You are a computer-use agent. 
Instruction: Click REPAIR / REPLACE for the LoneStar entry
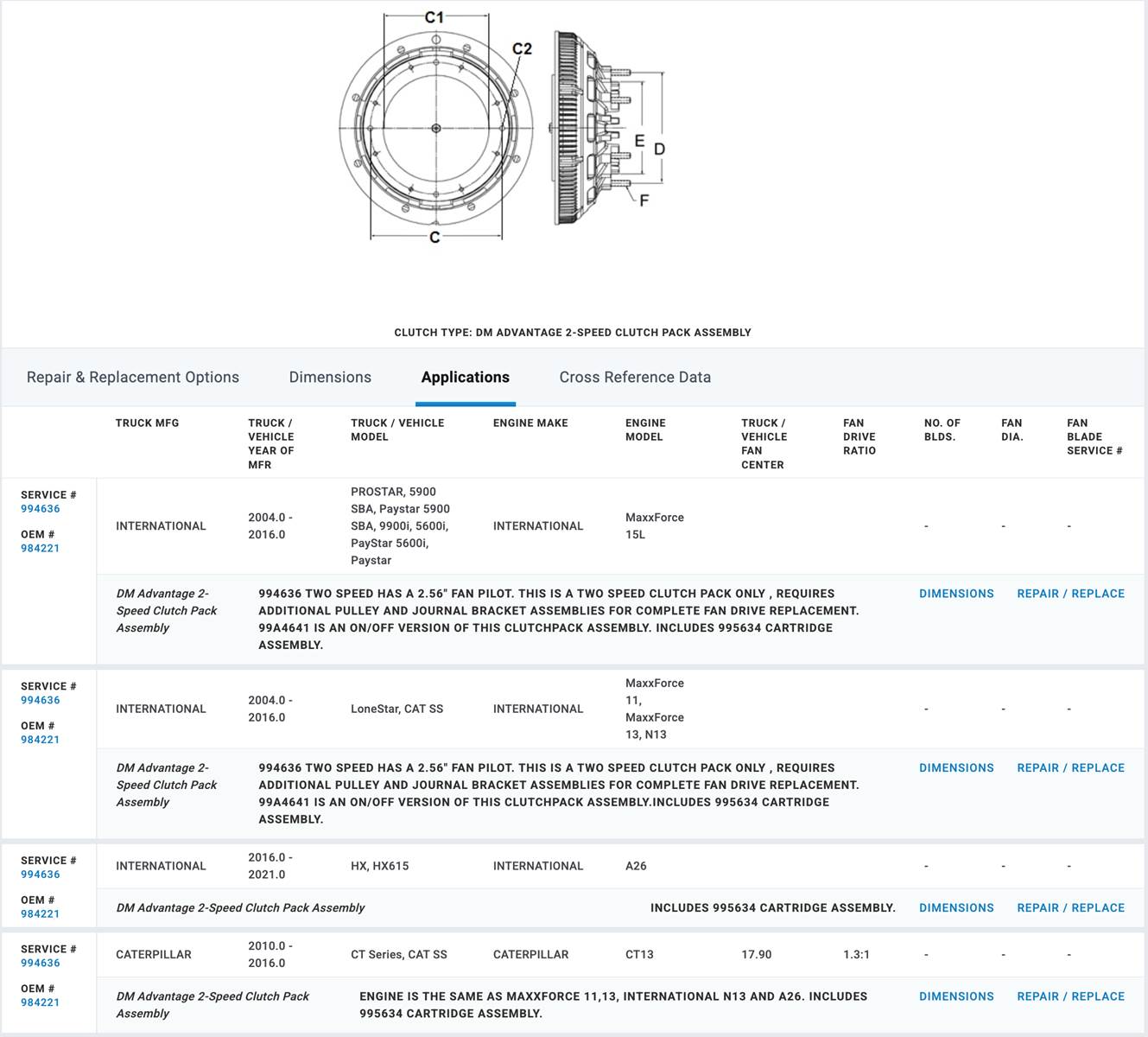pos(1071,768)
